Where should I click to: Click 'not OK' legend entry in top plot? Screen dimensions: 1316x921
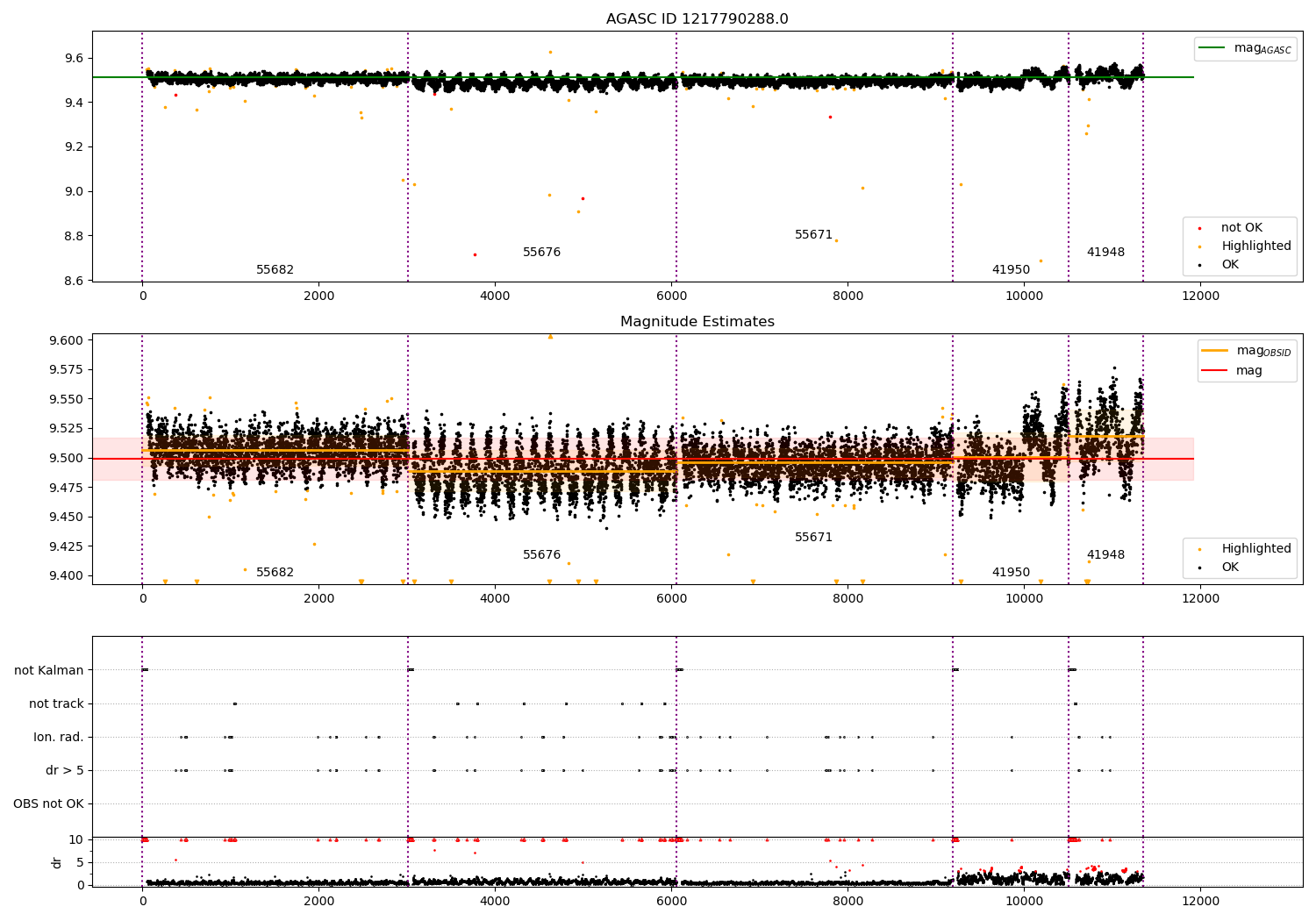[1241, 228]
